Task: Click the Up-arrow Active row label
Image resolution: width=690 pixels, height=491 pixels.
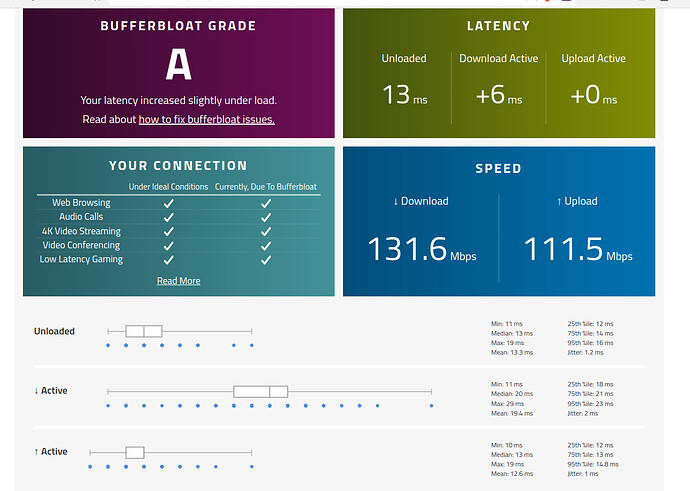Action: tap(51, 452)
